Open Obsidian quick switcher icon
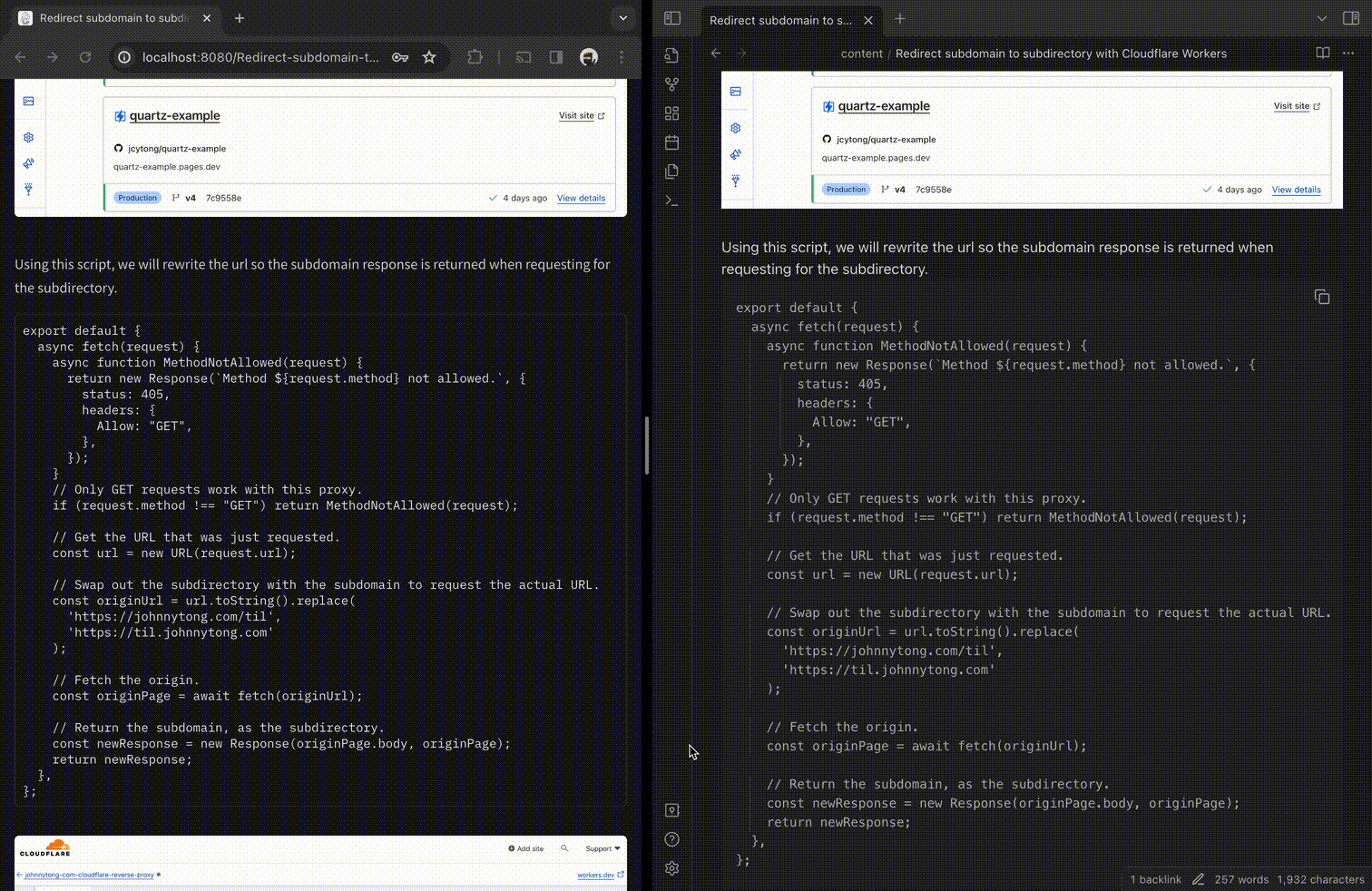Image resolution: width=1372 pixels, height=891 pixels. pos(671,55)
